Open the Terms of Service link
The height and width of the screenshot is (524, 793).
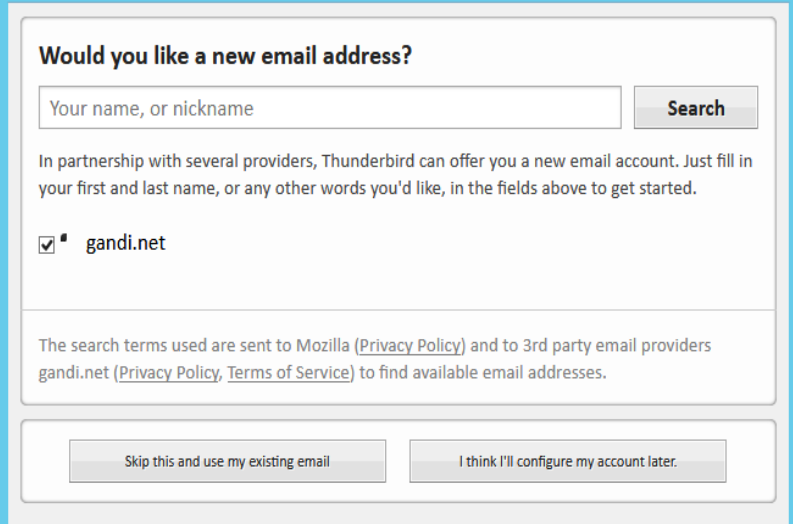pyautogui.click(x=289, y=373)
